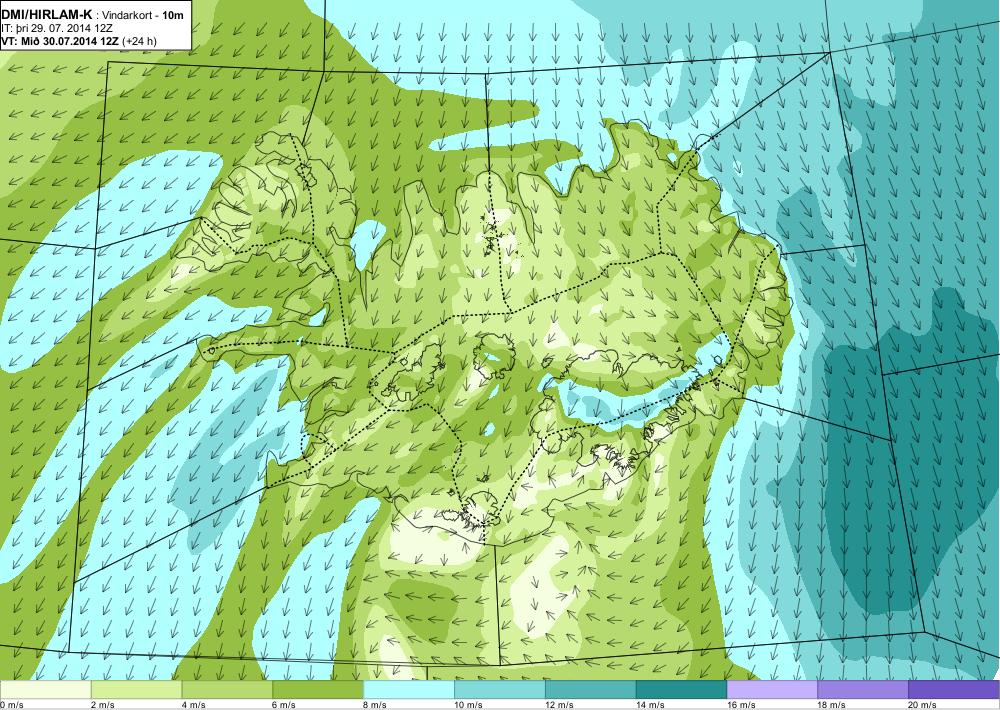The image size is (1000, 710).
Task: Select the light purple 16–18 m/s swatch
Action: pyautogui.click(x=772, y=690)
